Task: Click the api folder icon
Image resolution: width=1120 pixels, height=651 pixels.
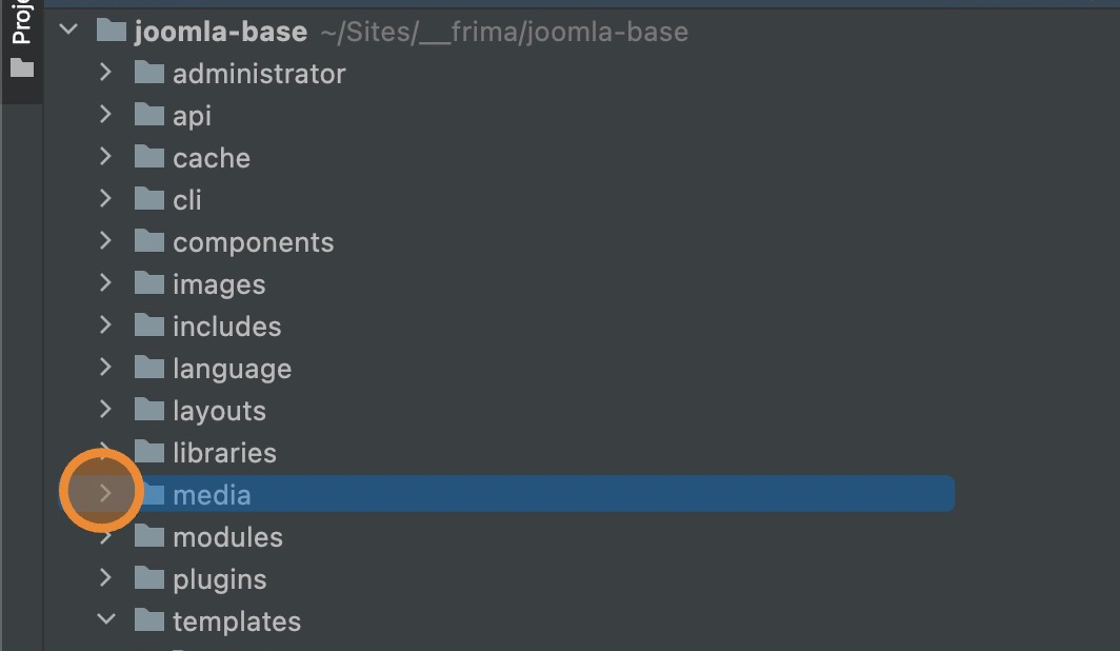Action: tap(149, 115)
